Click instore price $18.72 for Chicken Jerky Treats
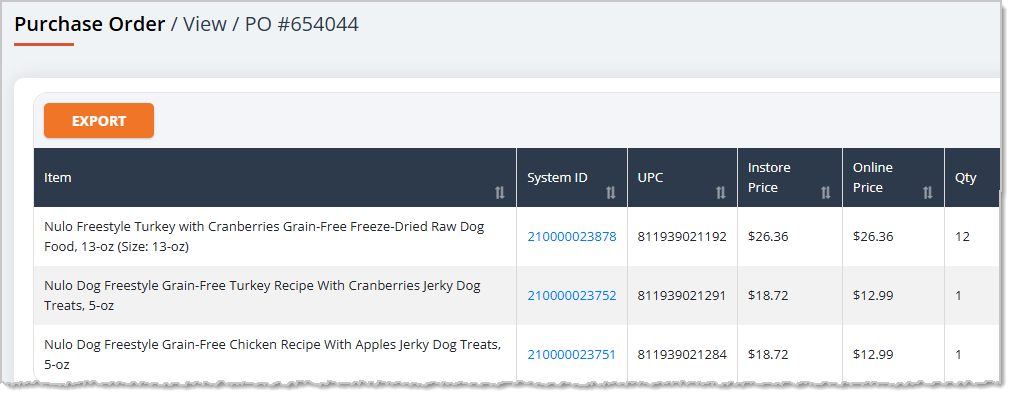 click(x=768, y=354)
